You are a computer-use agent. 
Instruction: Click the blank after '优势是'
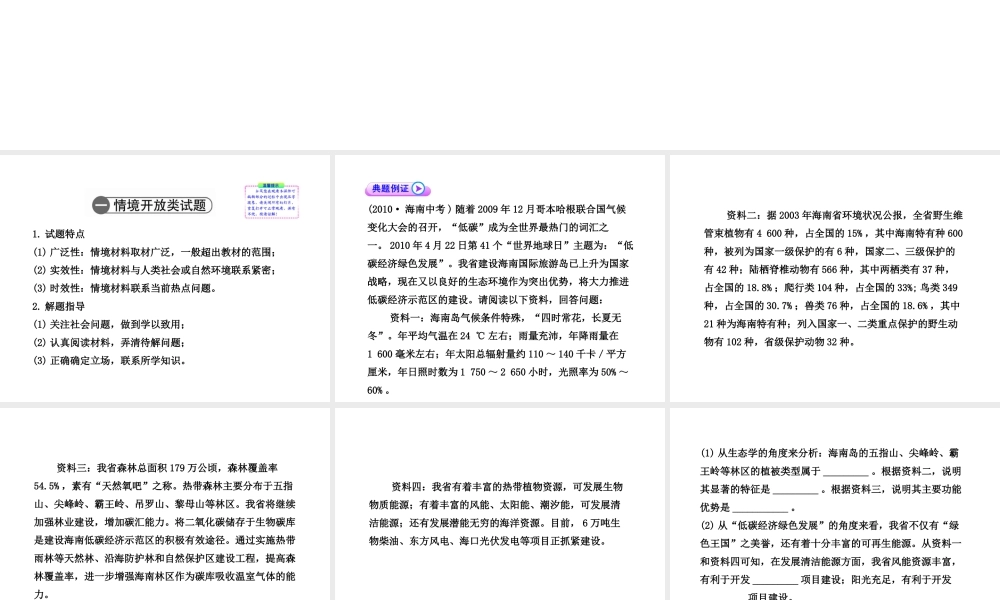point(760,508)
